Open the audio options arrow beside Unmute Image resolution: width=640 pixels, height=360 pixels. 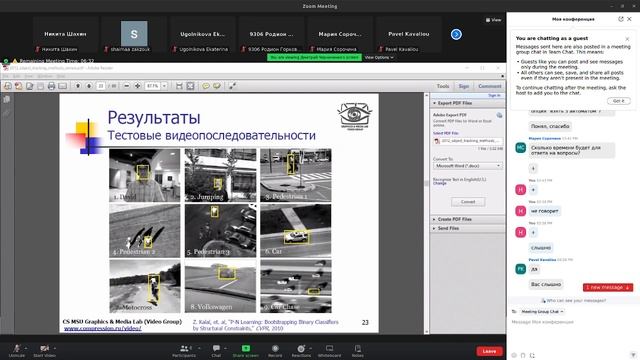(x=26, y=348)
